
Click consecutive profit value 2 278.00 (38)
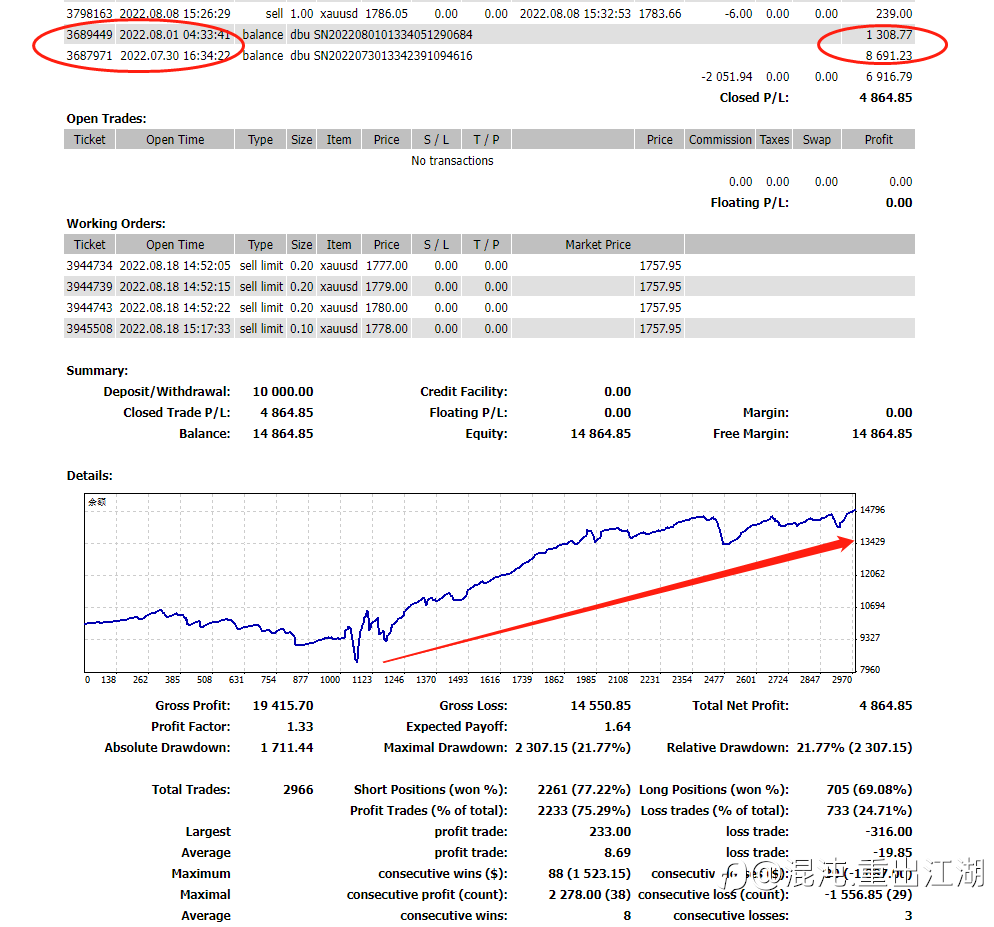[590, 894]
